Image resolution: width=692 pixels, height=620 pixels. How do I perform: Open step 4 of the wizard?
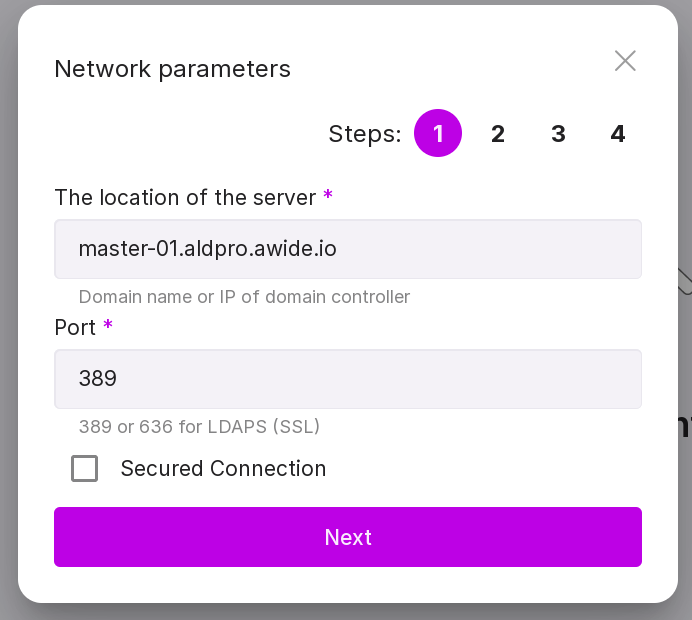pos(618,134)
